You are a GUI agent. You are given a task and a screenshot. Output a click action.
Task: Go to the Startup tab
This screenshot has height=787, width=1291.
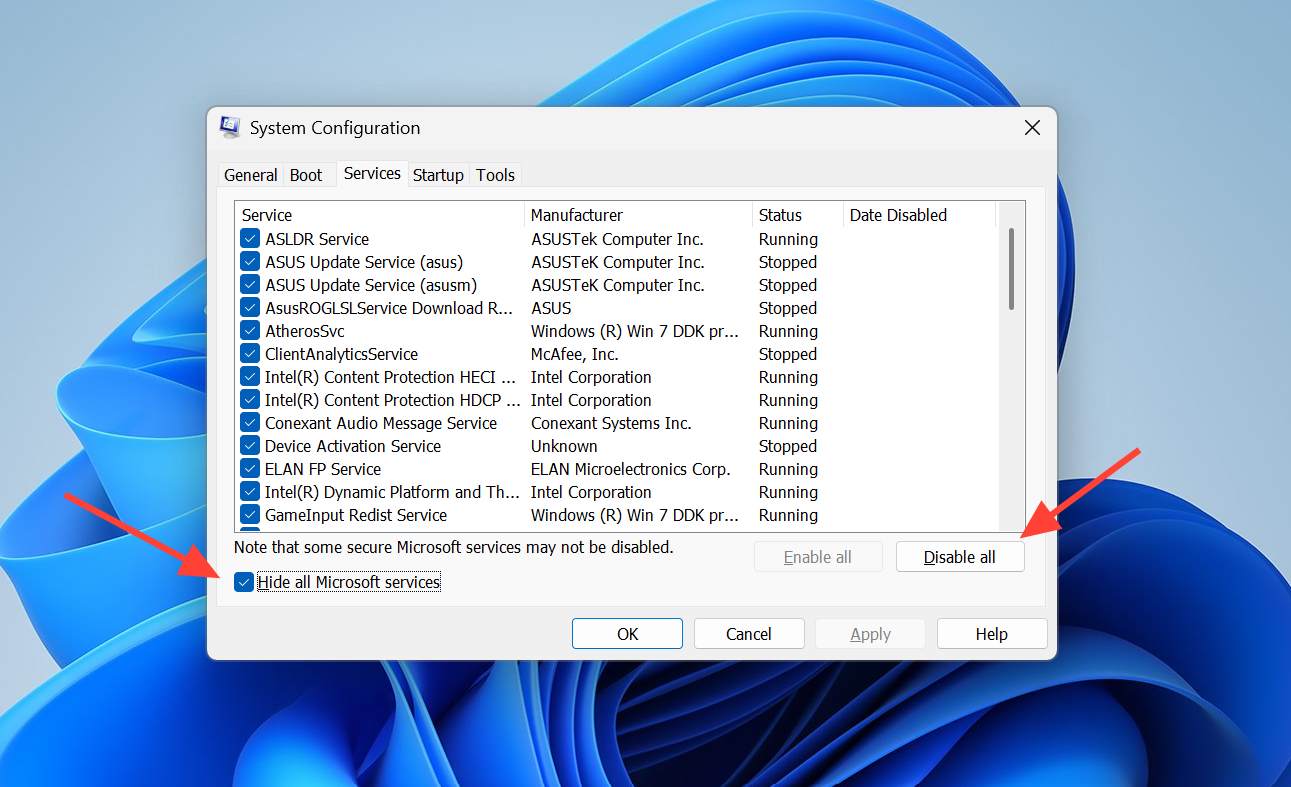tap(438, 175)
